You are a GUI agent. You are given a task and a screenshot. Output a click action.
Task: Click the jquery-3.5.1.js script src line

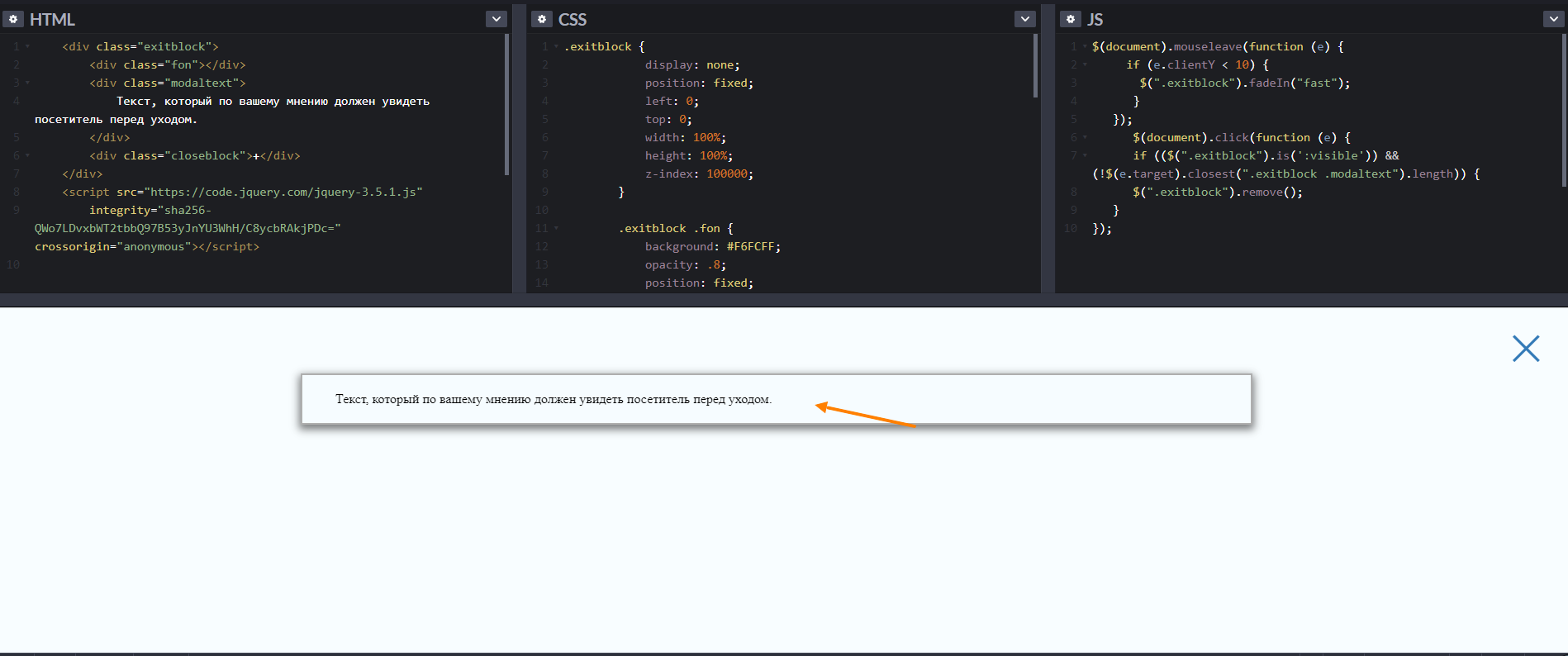242,193
